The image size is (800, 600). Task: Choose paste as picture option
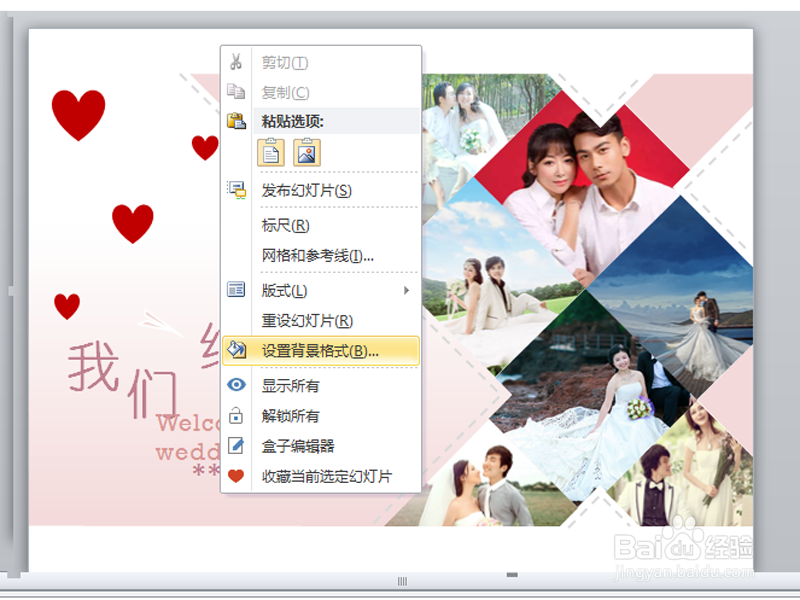(307, 152)
